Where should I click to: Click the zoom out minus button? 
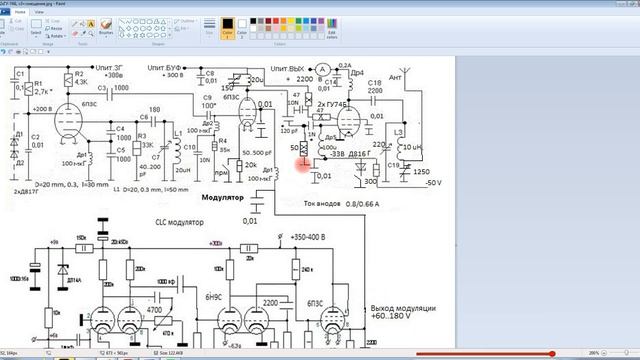pos(604,353)
